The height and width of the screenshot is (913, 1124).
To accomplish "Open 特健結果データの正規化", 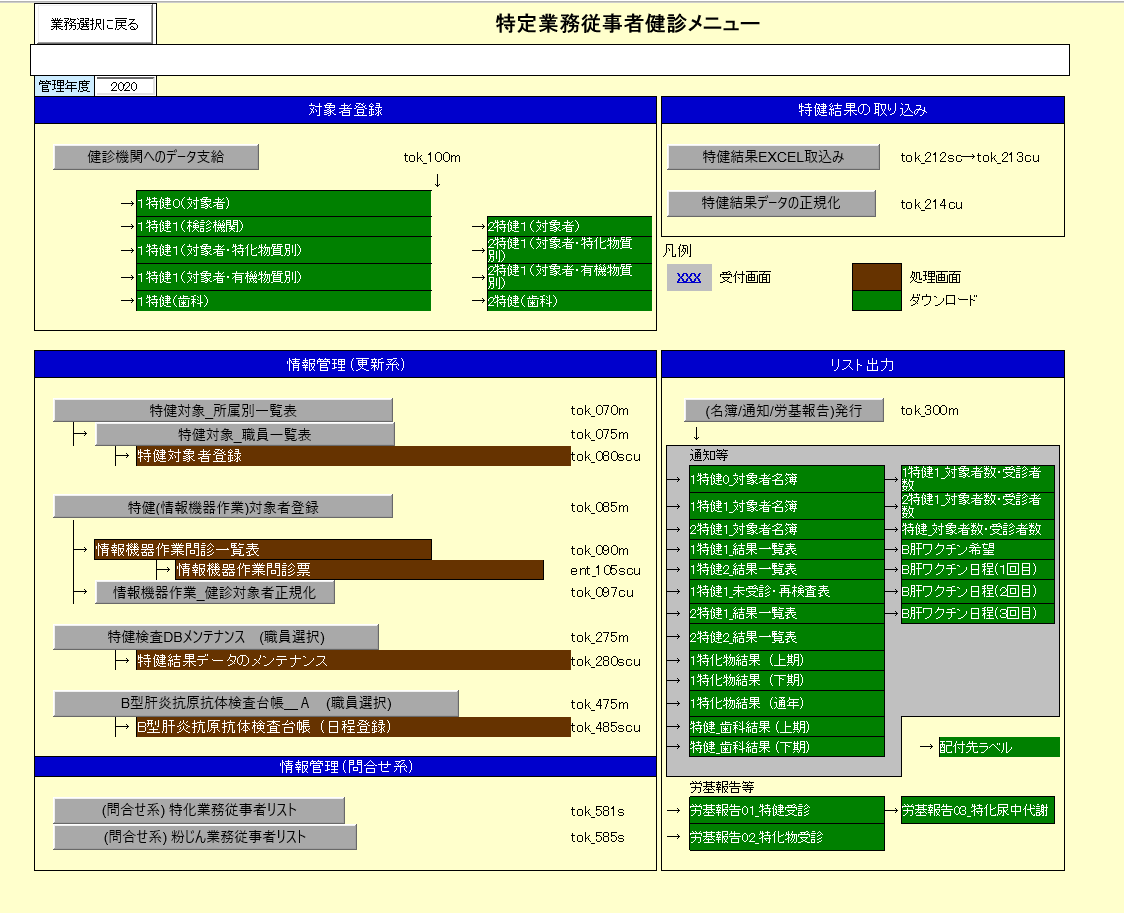I will pyautogui.click(x=771, y=204).
